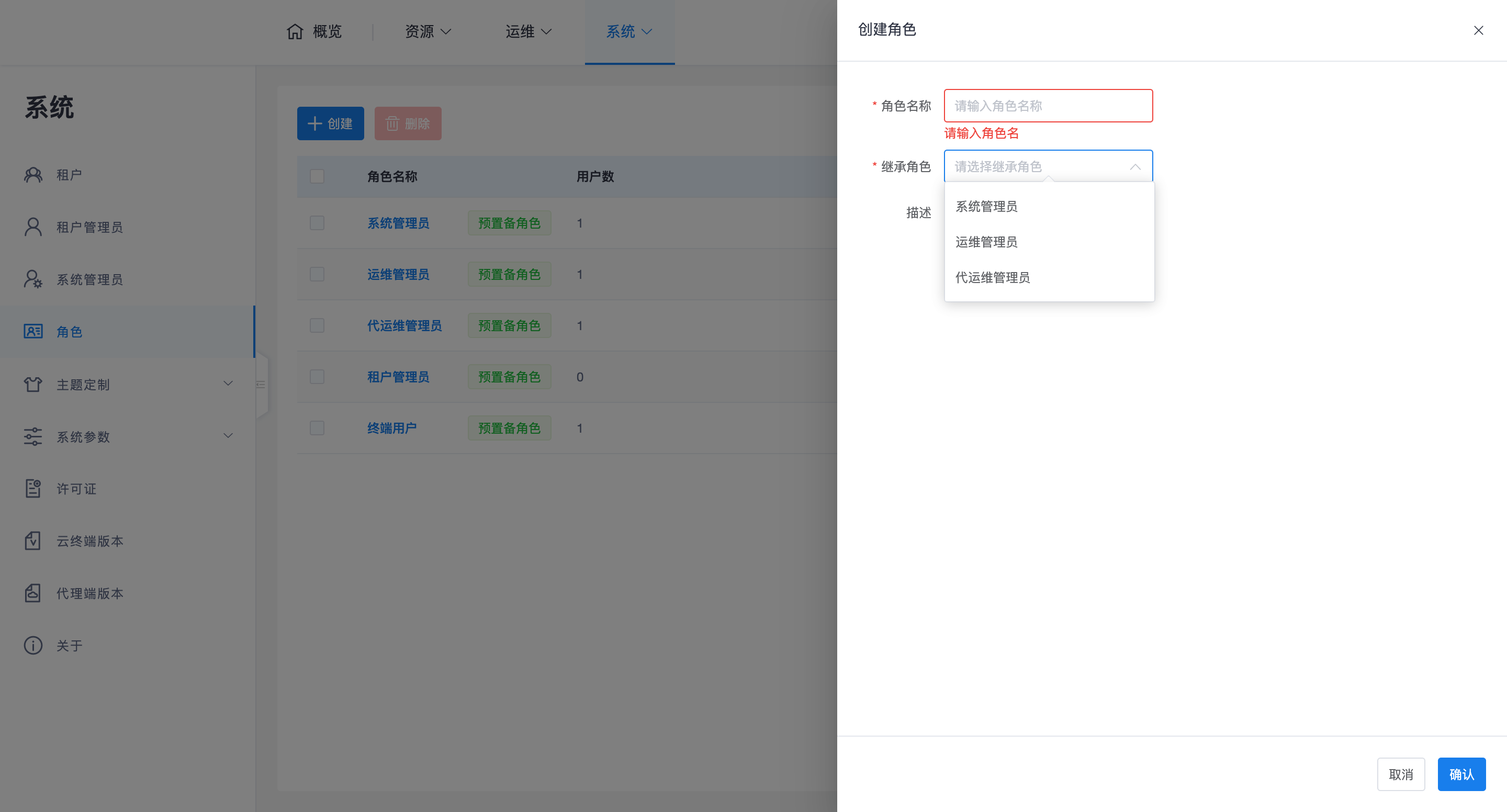
Task: Toggle the select-all checkbox in table header
Action: point(317,176)
